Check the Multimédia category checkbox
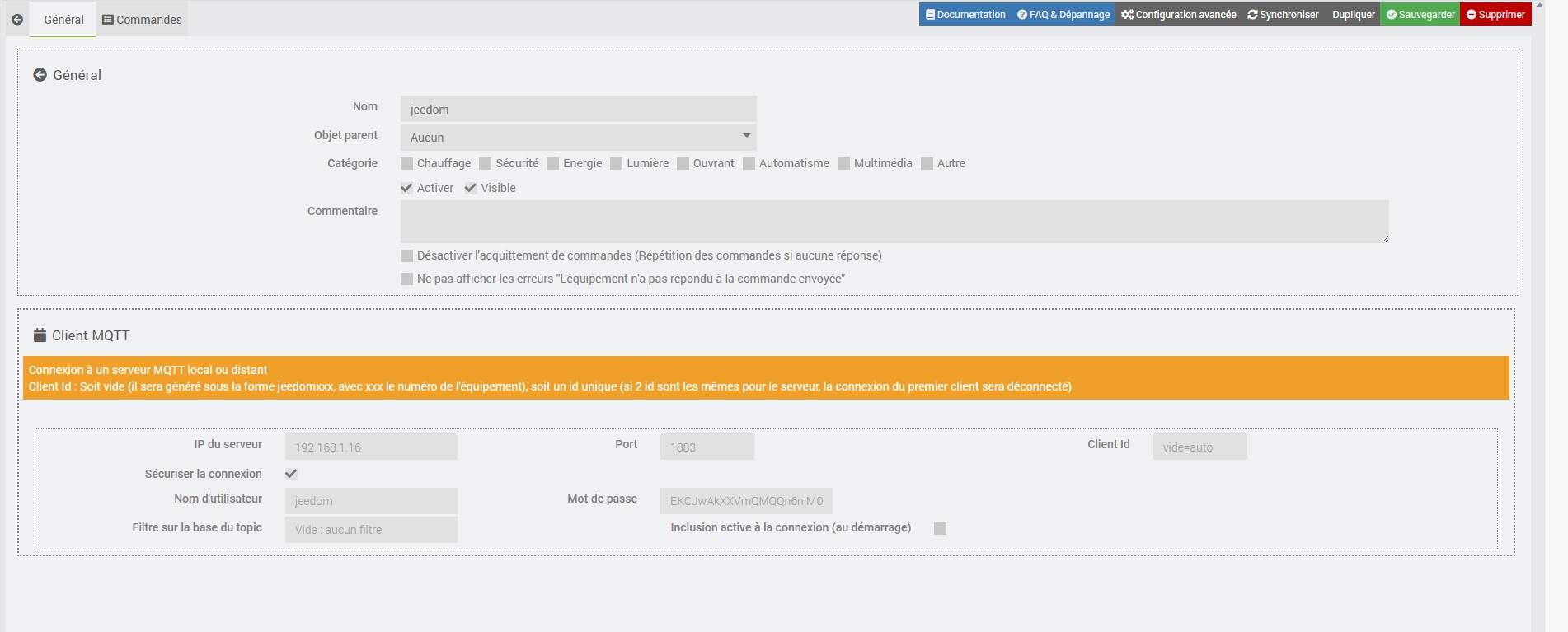Viewport: 1568px width, 632px height. (844, 164)
